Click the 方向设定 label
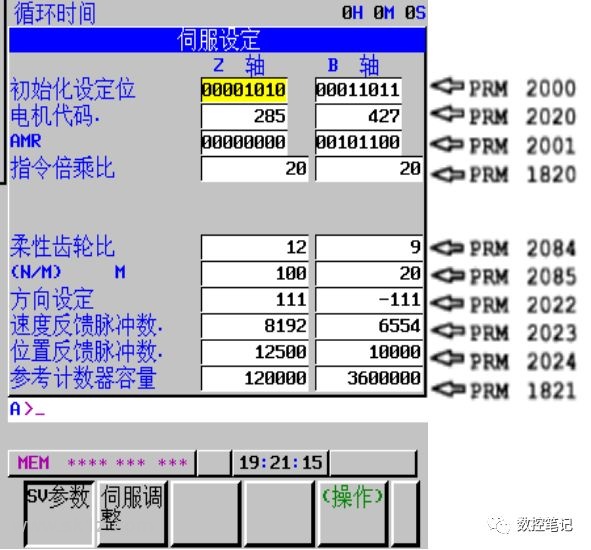Screen dimensions: 591x550 point(52,299)
